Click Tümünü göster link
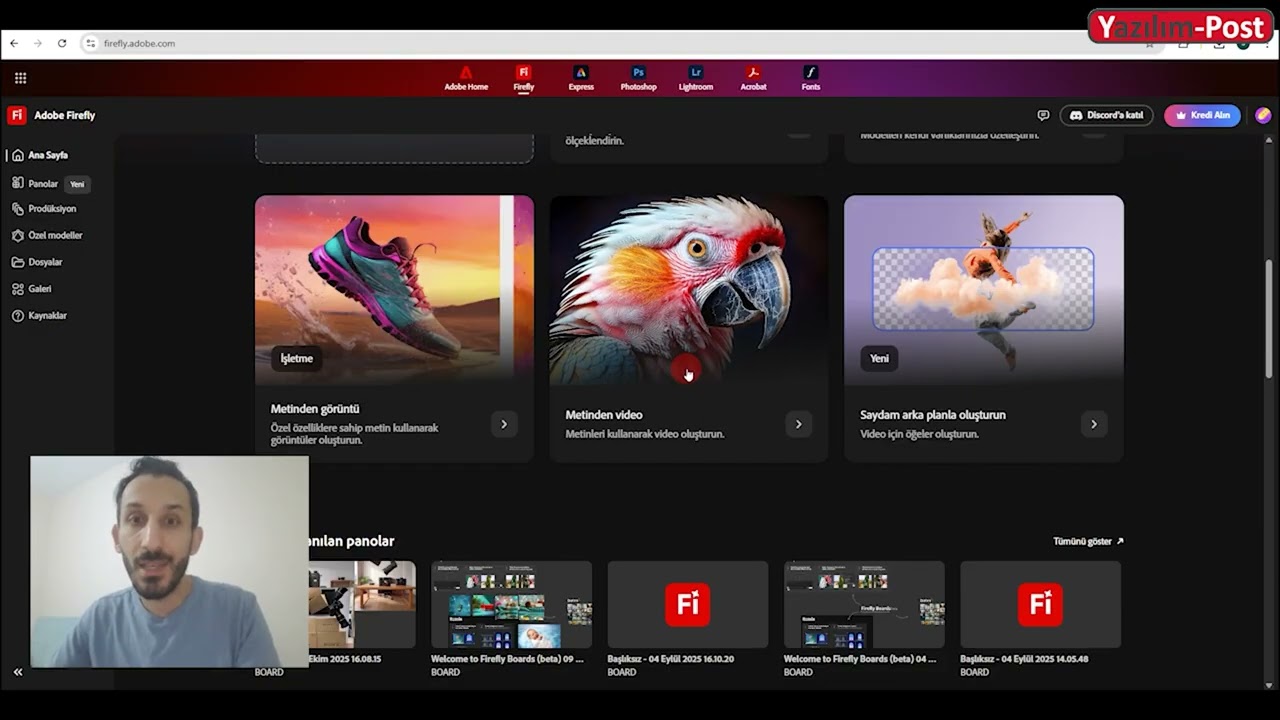Viewport: 1280px width, 720px height. 1088,541
